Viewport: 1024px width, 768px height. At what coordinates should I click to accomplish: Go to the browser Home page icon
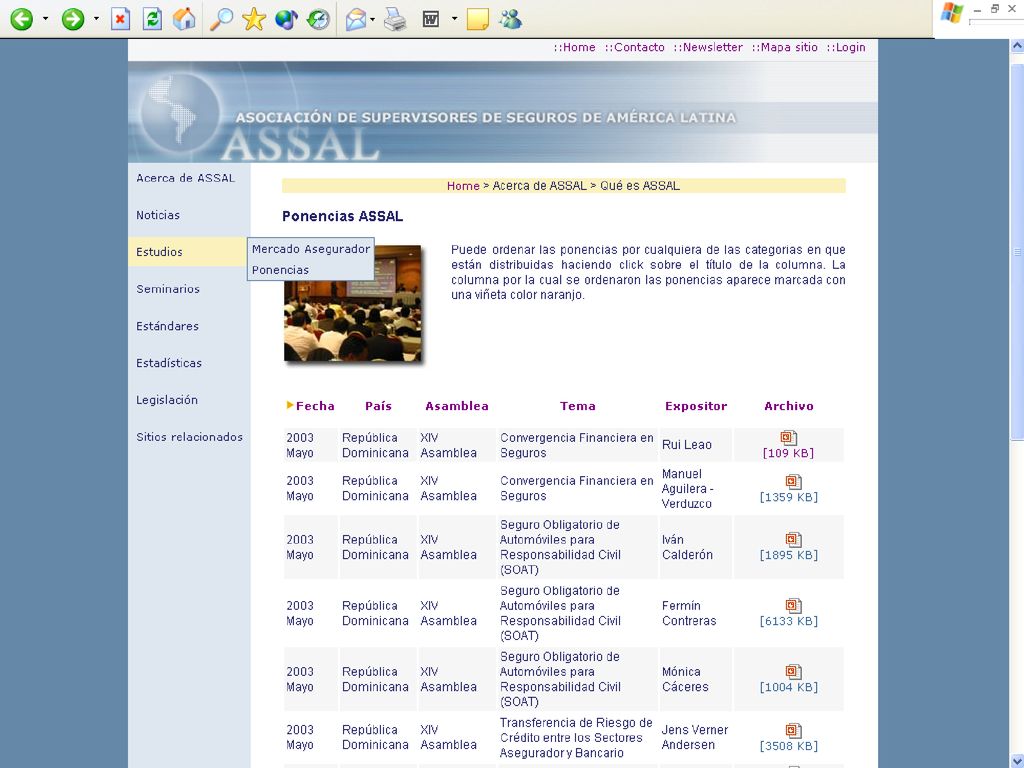(184, 19)
